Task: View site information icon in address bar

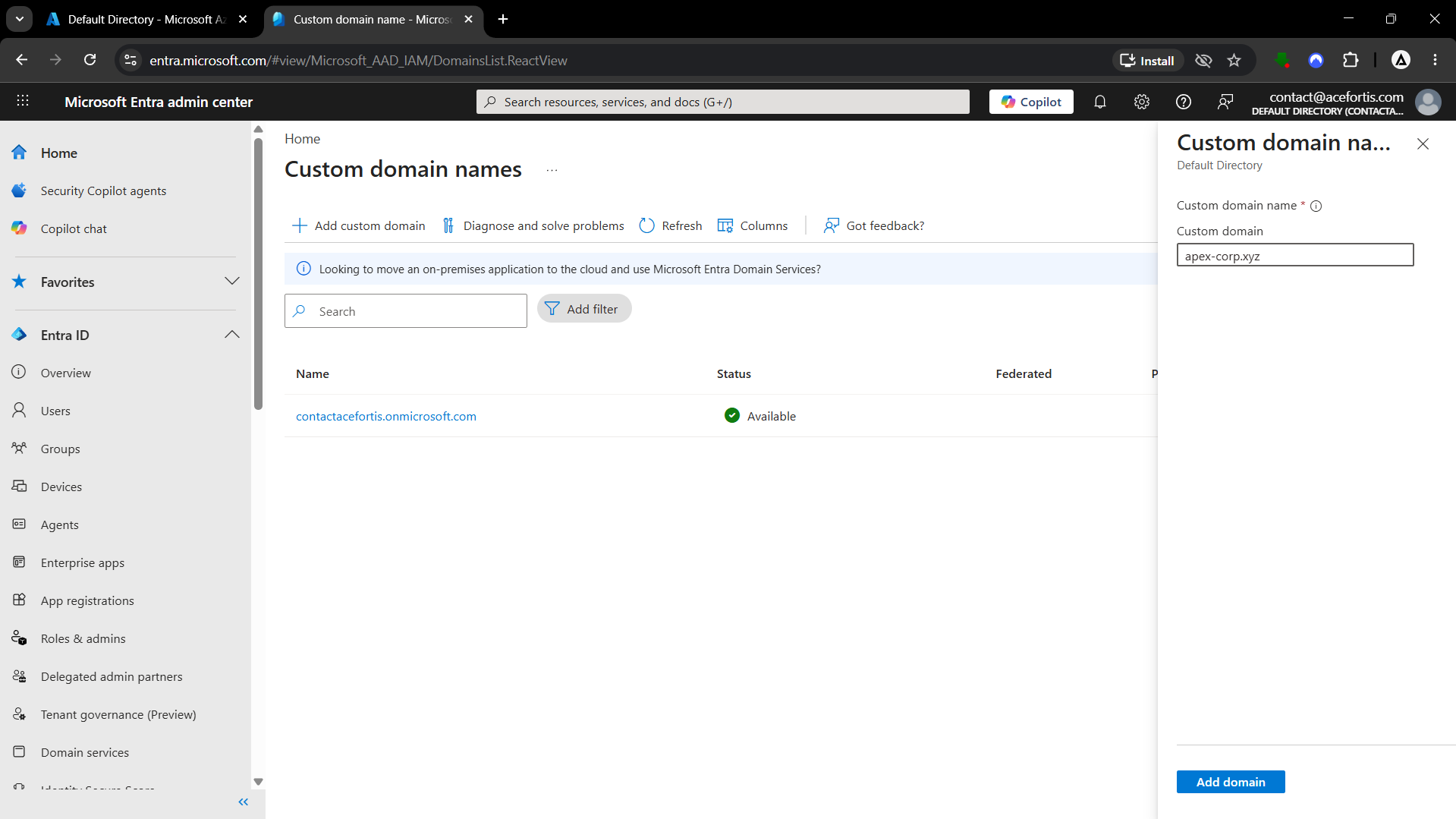Action: click(x=131, y=60)
